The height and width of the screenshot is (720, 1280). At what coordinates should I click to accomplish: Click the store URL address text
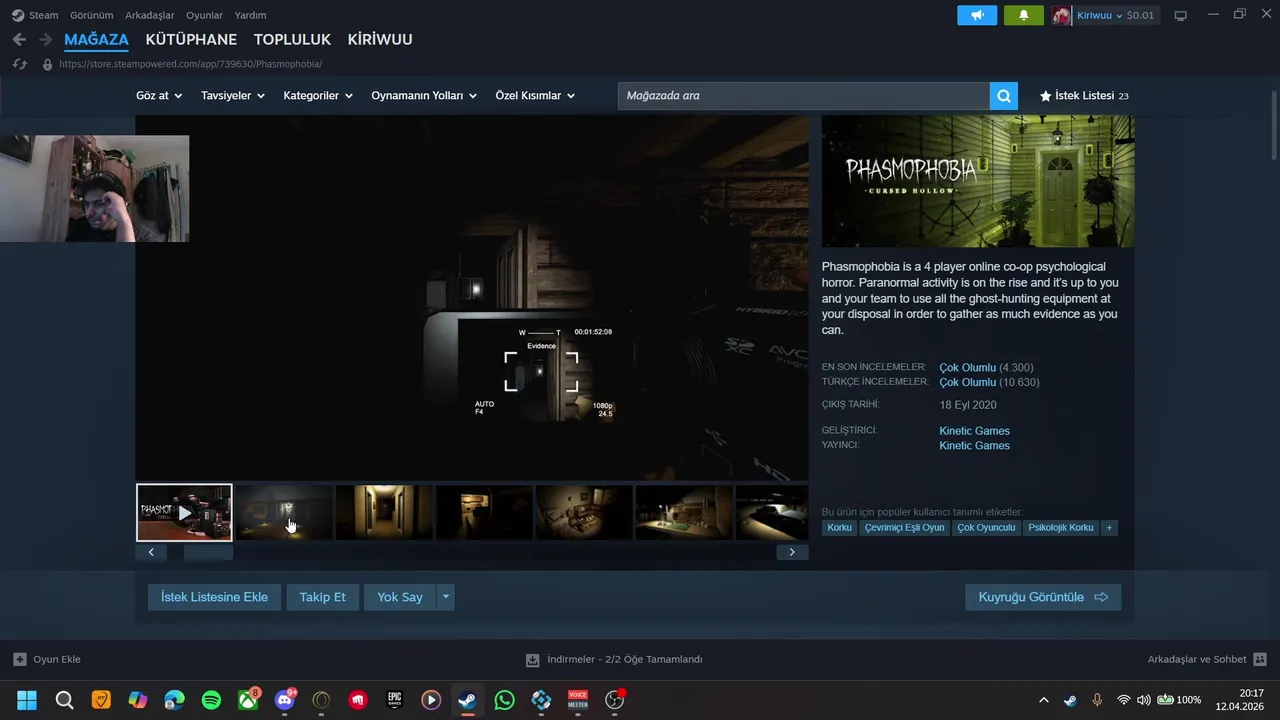(x=190, y=64)
